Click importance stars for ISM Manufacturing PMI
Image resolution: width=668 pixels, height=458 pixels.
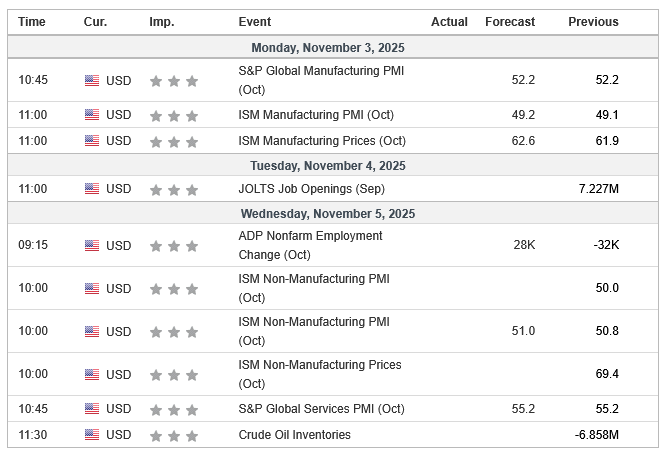click(174, 115)
